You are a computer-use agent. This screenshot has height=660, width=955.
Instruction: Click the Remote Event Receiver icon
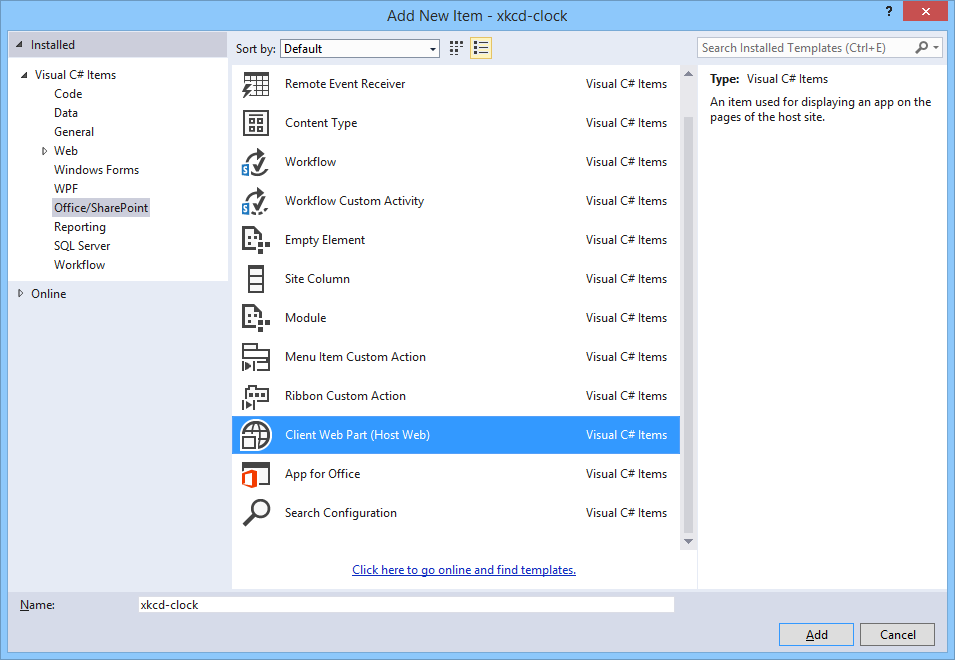[x=256, y=85]
